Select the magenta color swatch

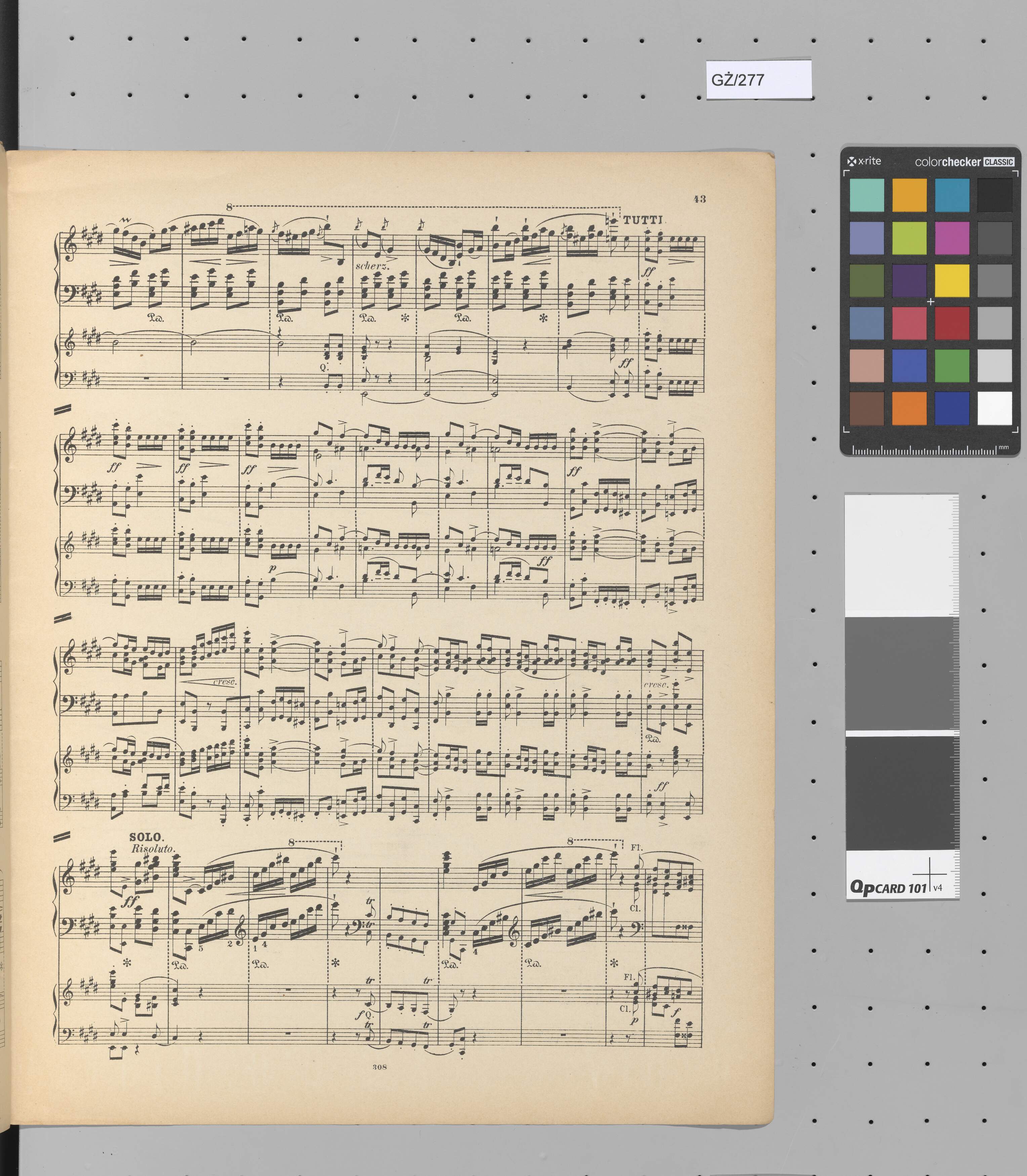point(952,238)
